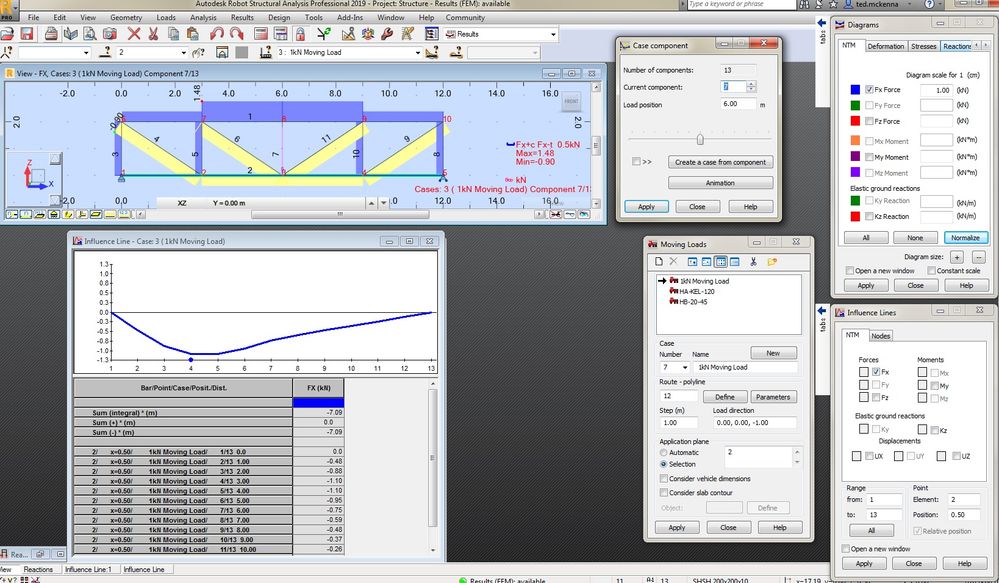Image resolution: width=999 pixels, height=583 pixels.
Task: Click Create a case from component button
Action: click(x=721, y=162)
